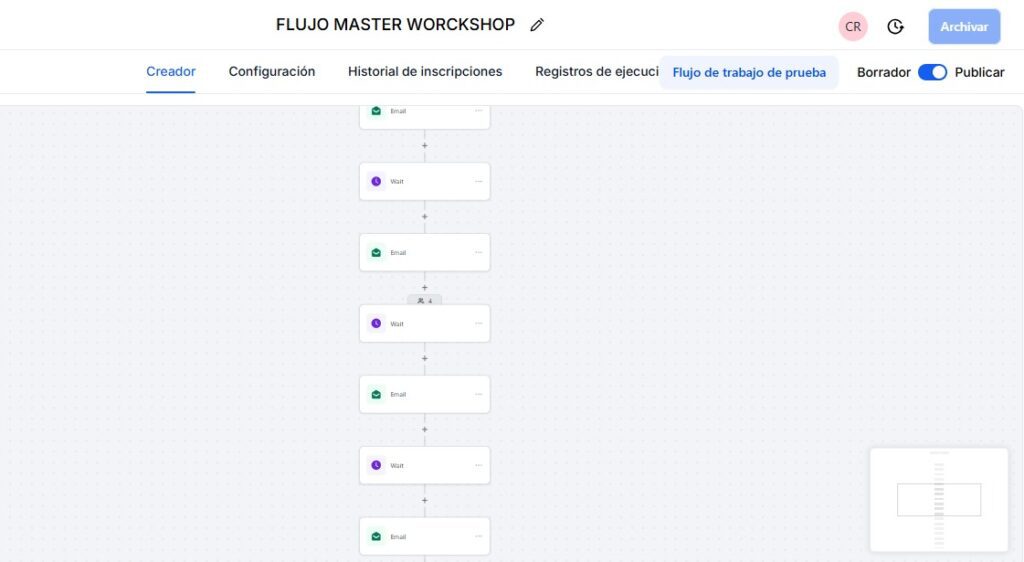This screenshot has height=562, width=1024.
Task: Open the three-dot menu on the bottommost Email node
Action: (479, 537)
